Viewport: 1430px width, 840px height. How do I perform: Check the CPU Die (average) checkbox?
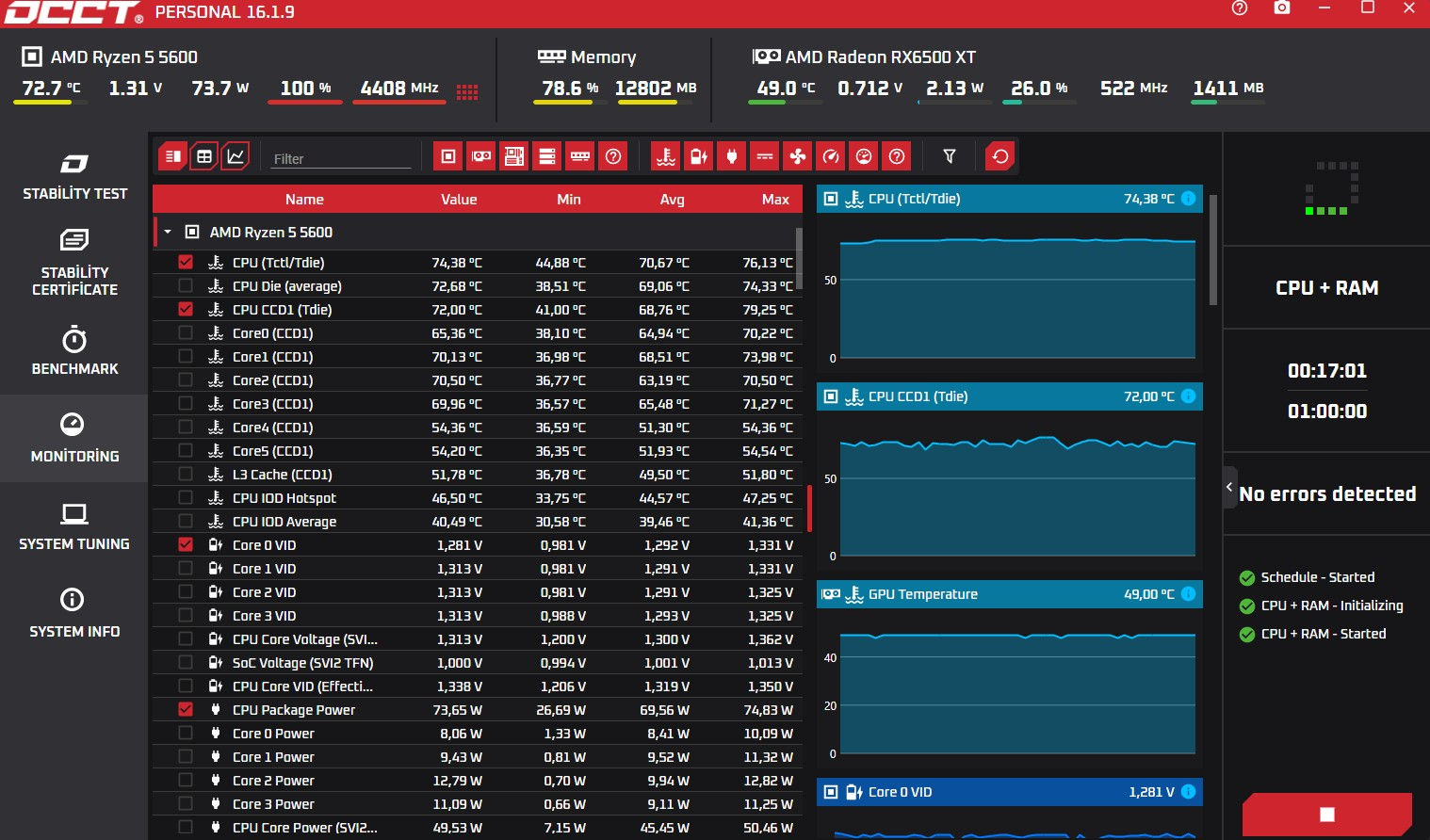[186, 285]
